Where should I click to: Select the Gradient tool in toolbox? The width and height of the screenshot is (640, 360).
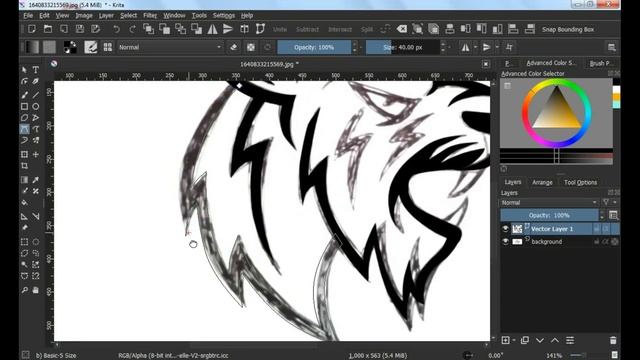click(24, 180)
